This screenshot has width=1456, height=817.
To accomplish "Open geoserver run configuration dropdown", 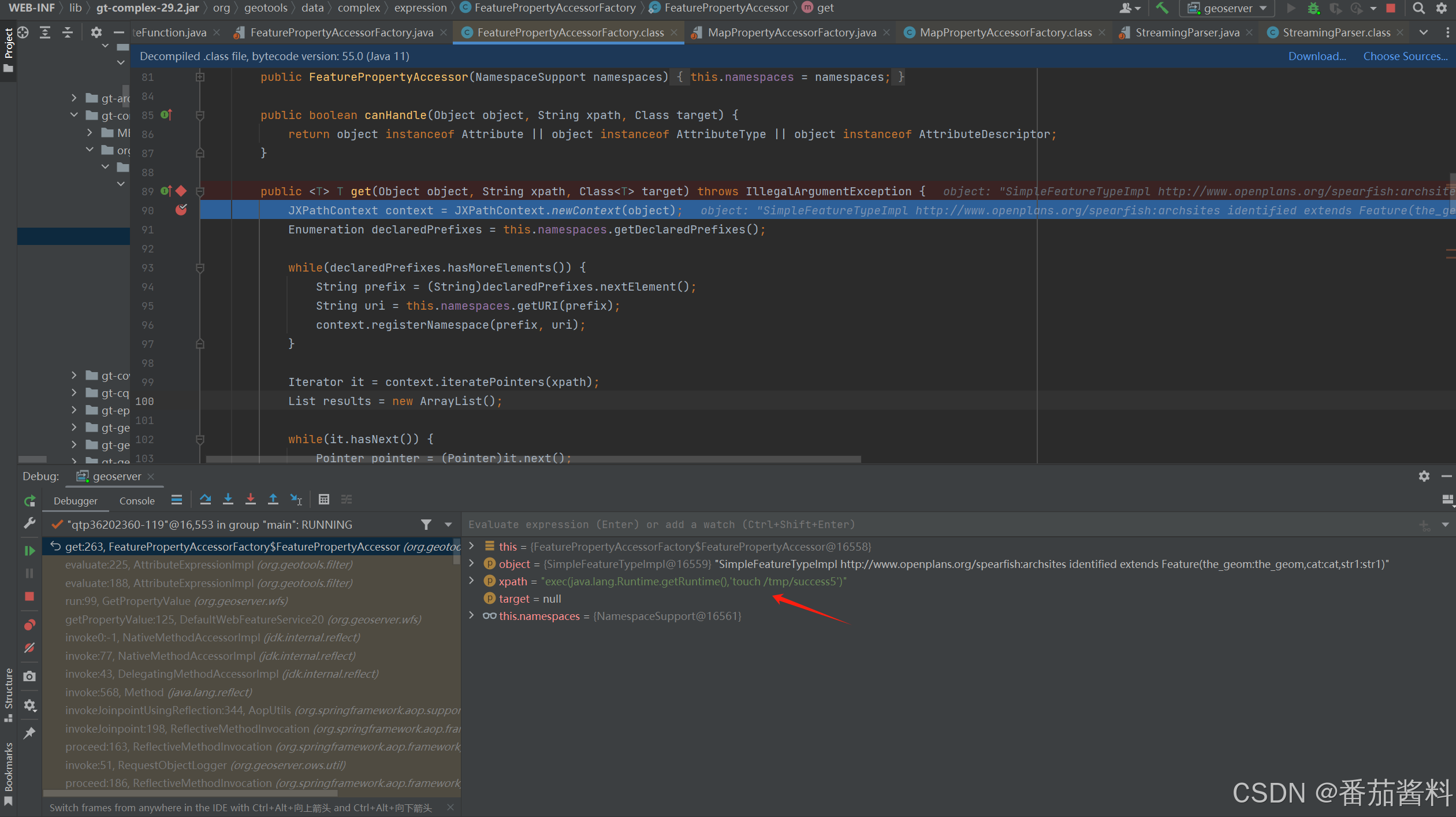I will click(1227, 8).
